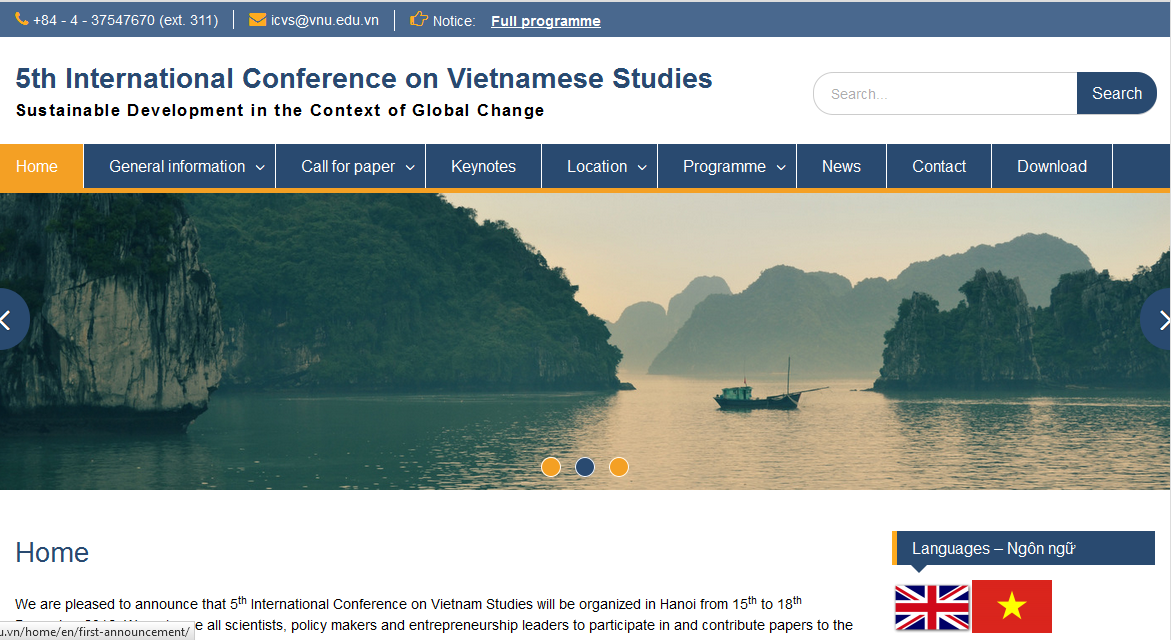Image resolution: width=1171 pixels, height=640 pixels.
Task: Select the second carousel slide dot
Action: (585, 467)
